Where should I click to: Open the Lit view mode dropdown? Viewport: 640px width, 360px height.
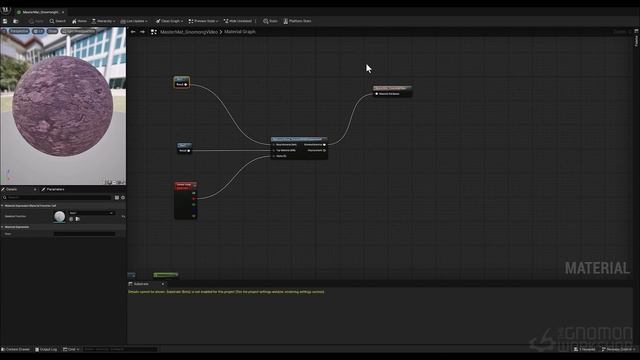tap(38, 31)
